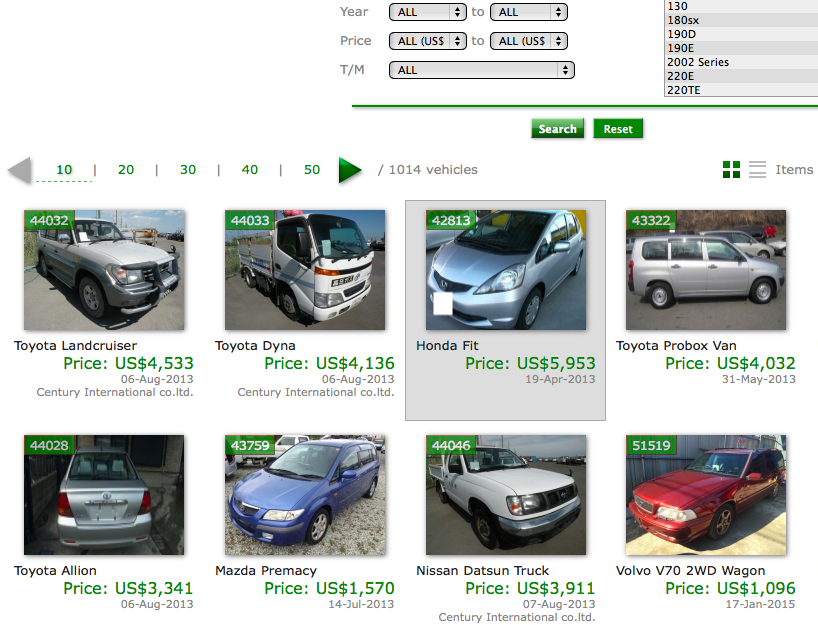Select 190D in model list
Viewport: 818px width, 625px height.
point(741,34)
